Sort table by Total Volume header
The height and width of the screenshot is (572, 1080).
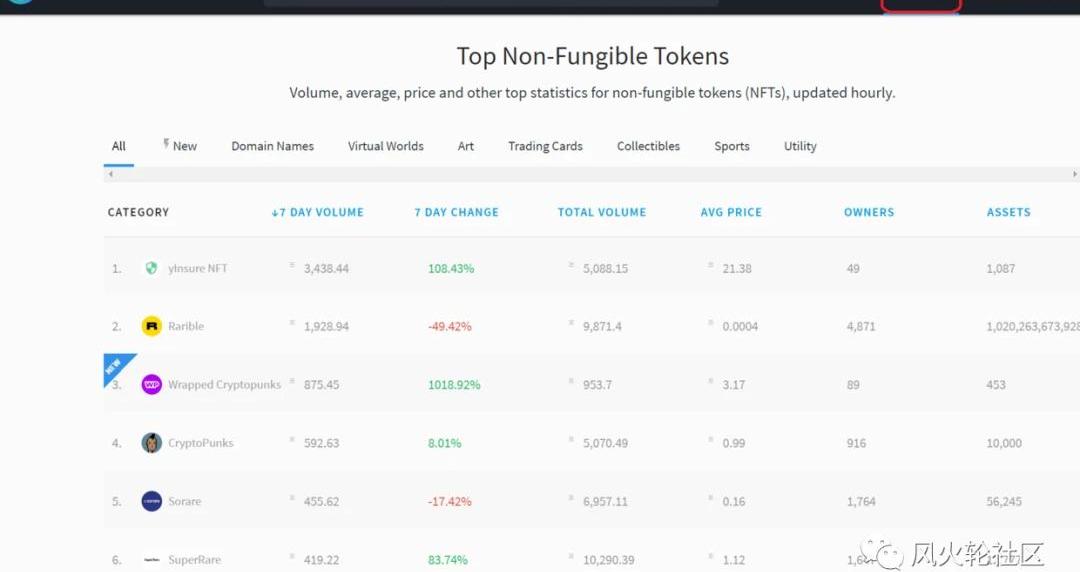pos(602,212)
